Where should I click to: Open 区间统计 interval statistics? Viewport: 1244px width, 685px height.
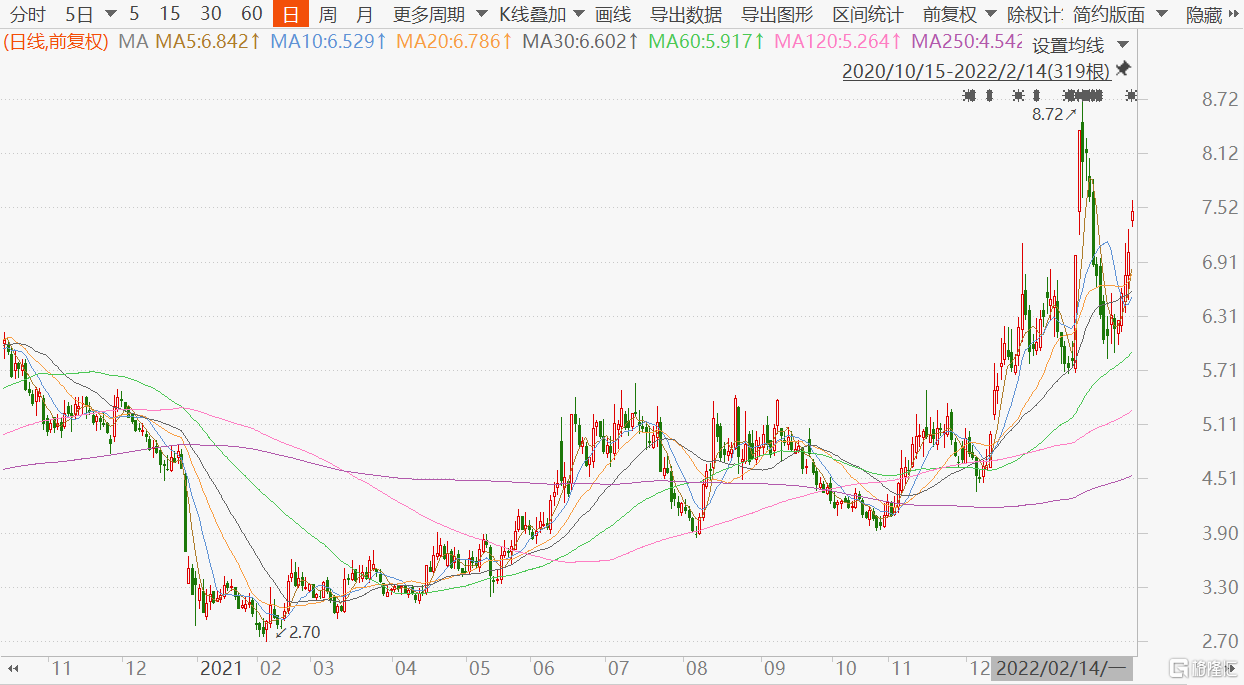click(868, 14)
